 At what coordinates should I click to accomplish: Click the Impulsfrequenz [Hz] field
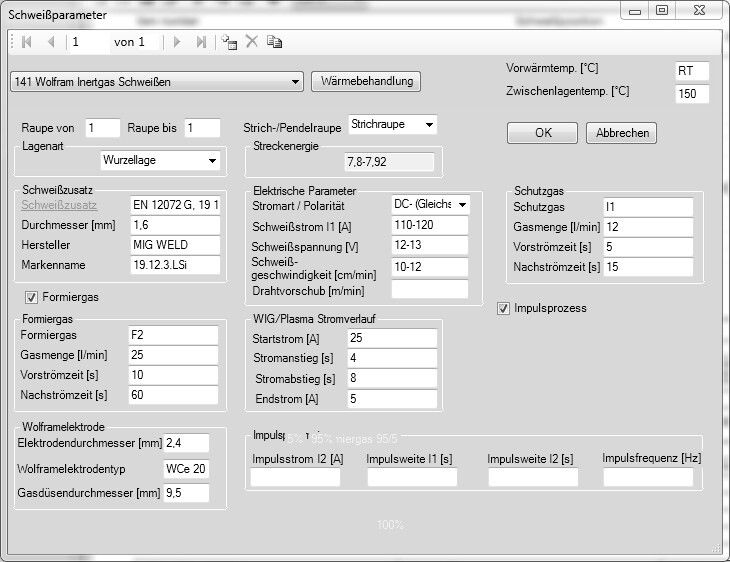coord(648,478)
